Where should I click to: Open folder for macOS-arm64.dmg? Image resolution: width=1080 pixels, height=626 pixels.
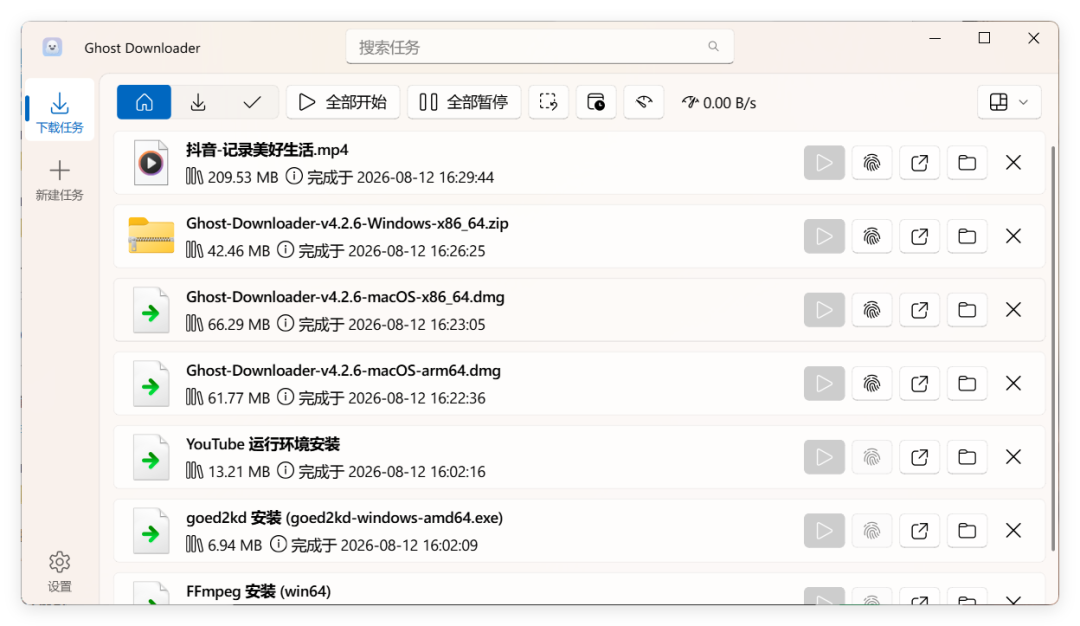pos(967,384)
